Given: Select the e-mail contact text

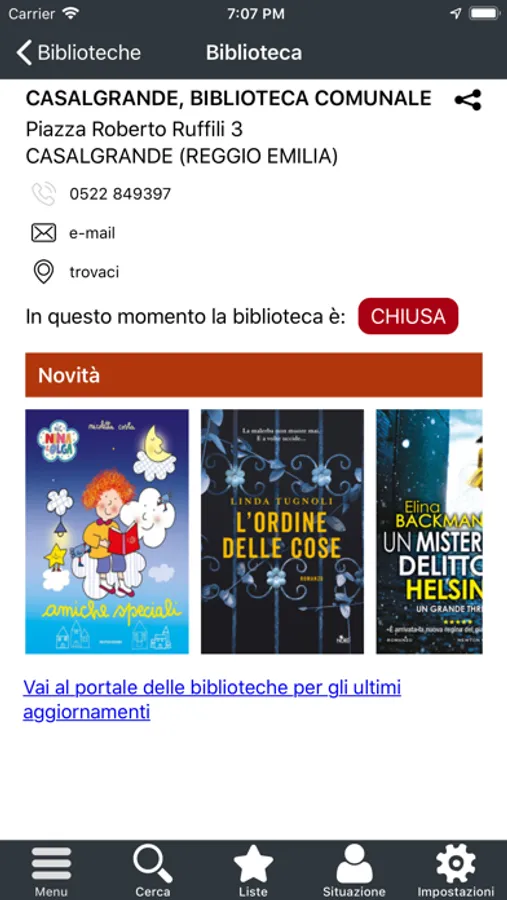Looking at the screenshot, I should tap(92, 233).
